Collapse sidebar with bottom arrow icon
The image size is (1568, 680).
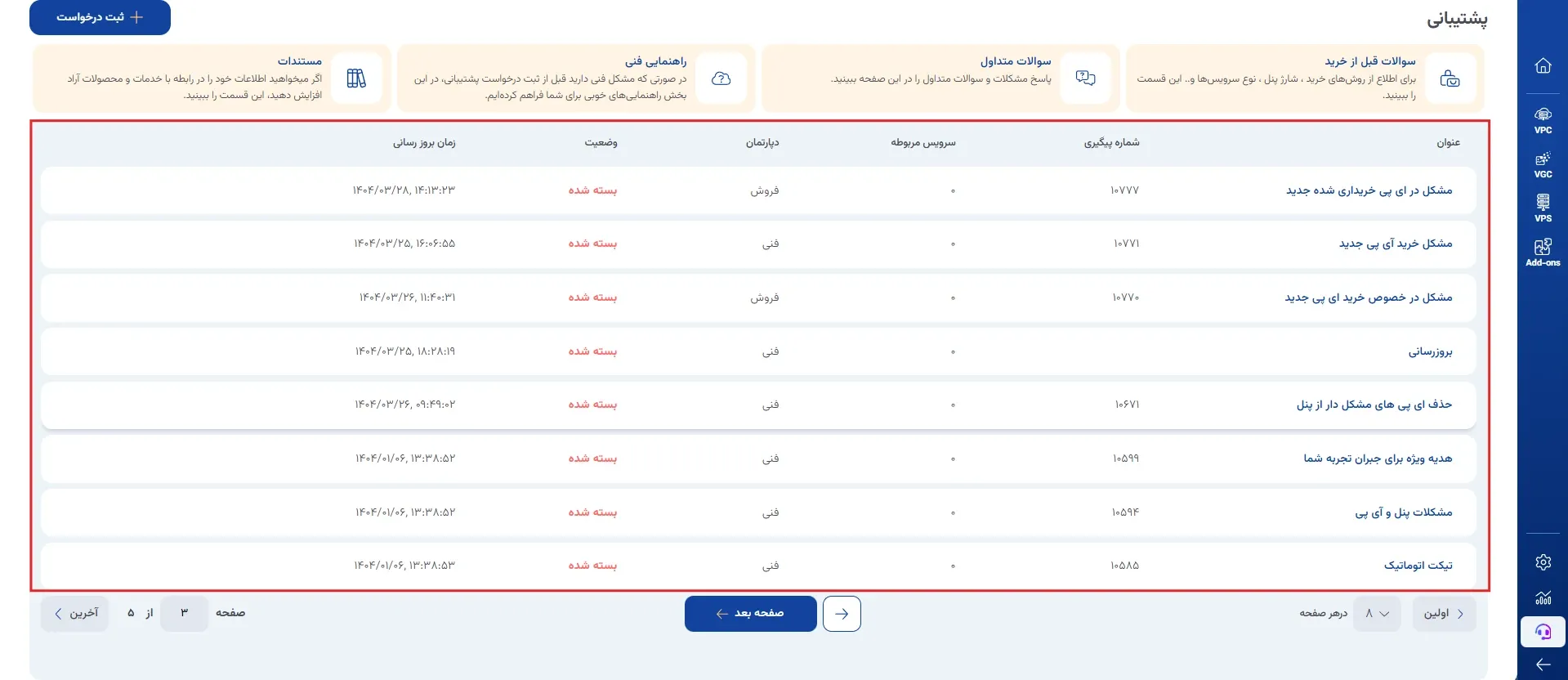point(1543,664)
